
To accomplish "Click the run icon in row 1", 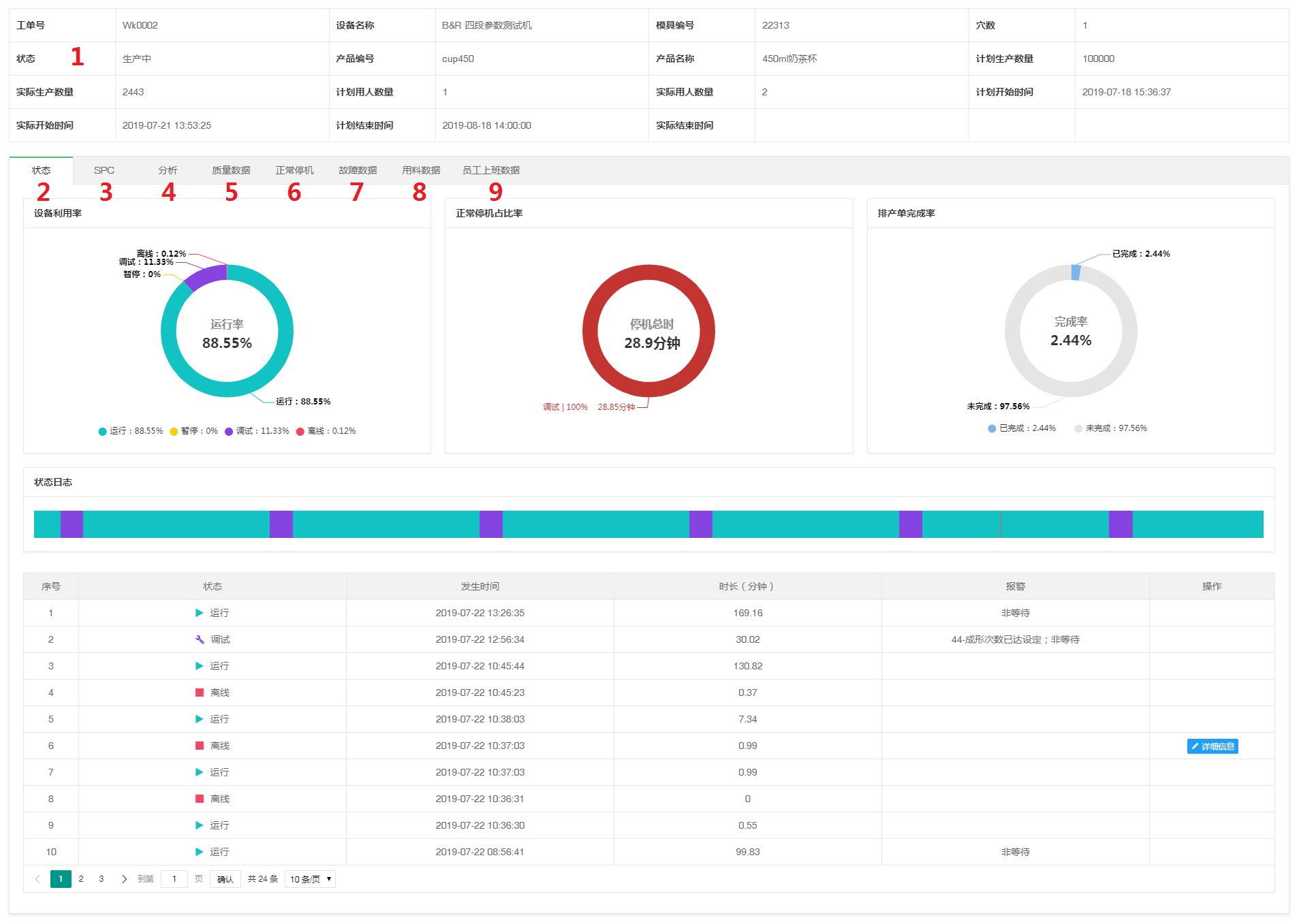I will [199, 613].
